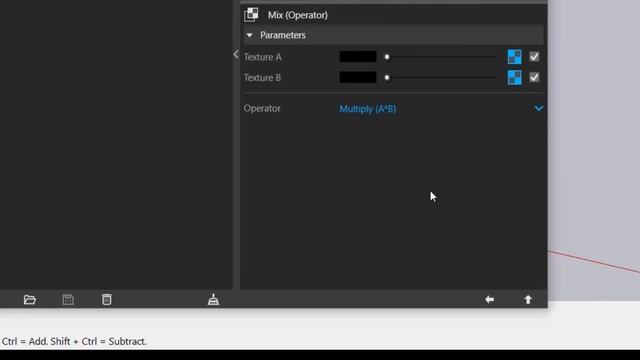Click the Mix (Operator) texture icon
640x360 pixels.
click(x=251, y=15)
